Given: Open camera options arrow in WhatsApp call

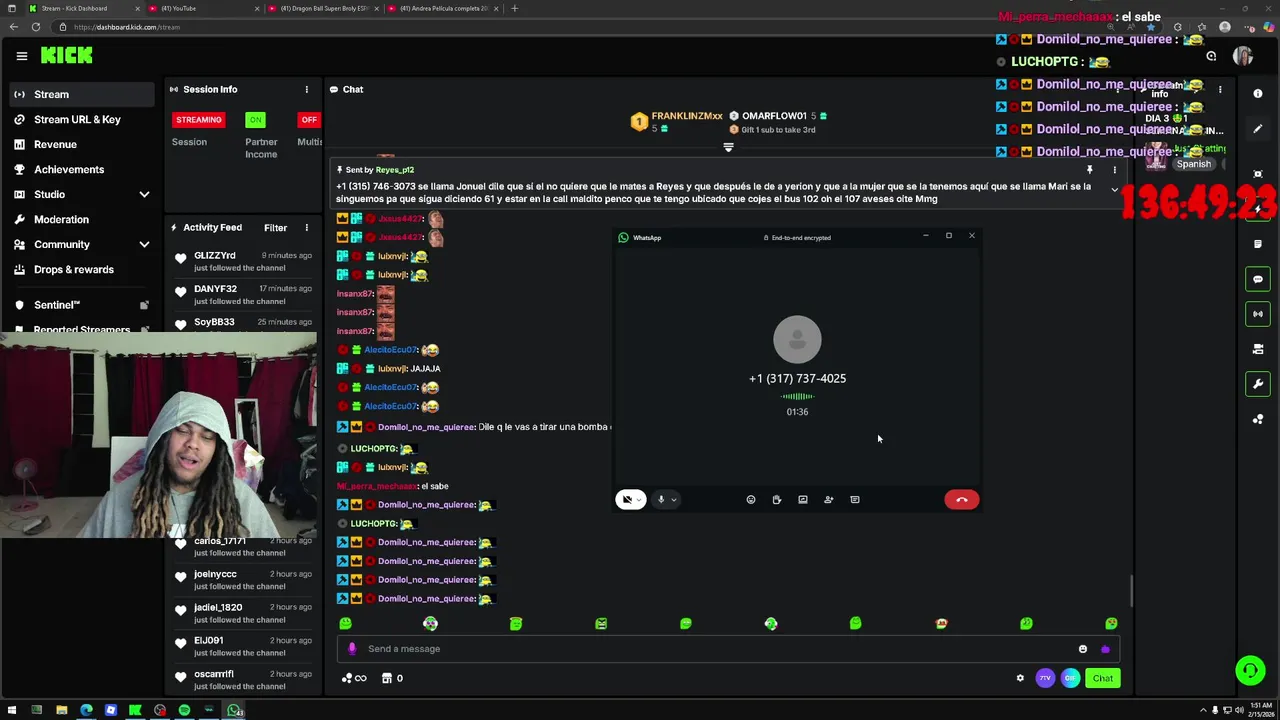Looking at the screenshot, I should coord(639,500).
